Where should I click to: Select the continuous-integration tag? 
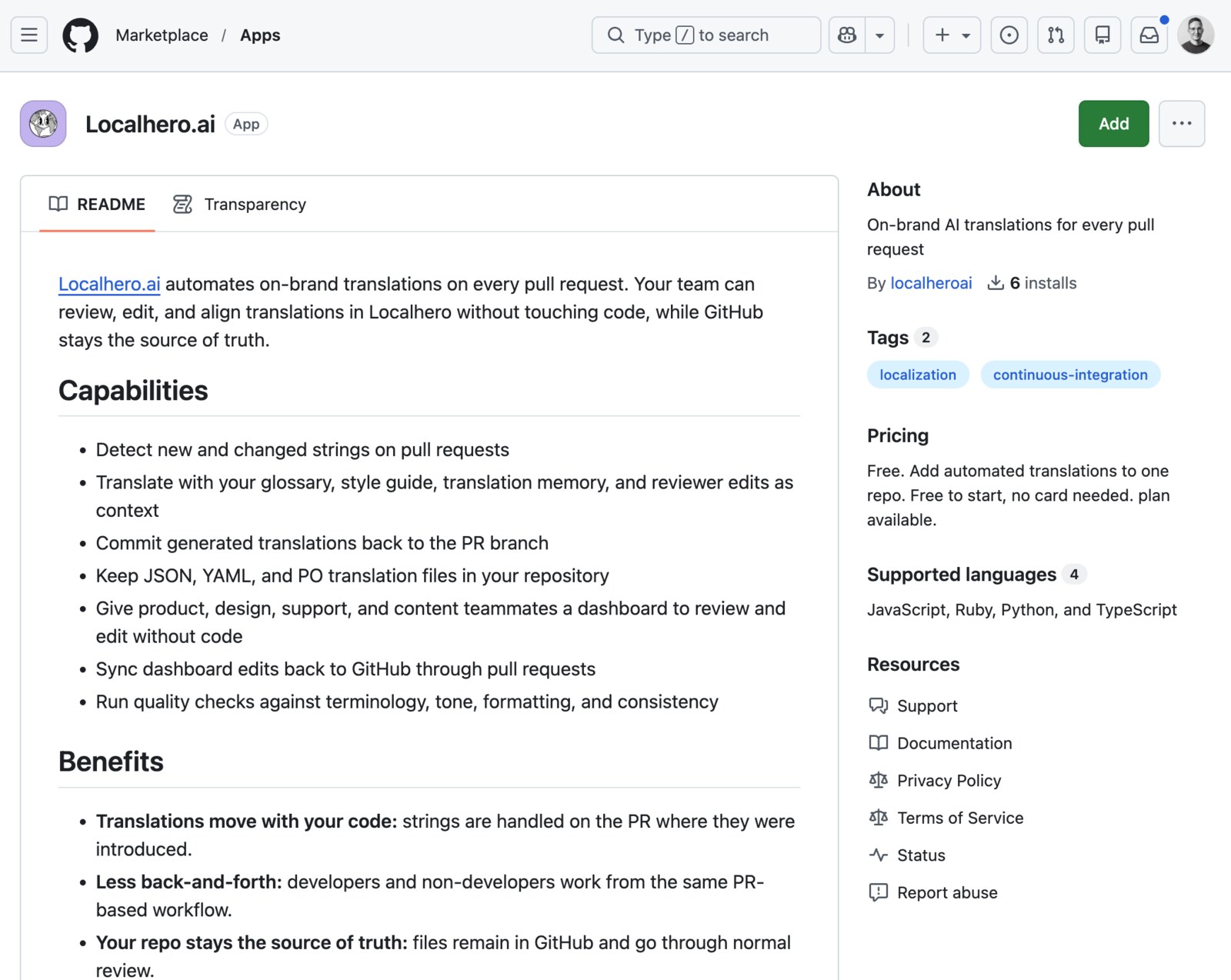pyautogui.click(x=1070, y=375)
